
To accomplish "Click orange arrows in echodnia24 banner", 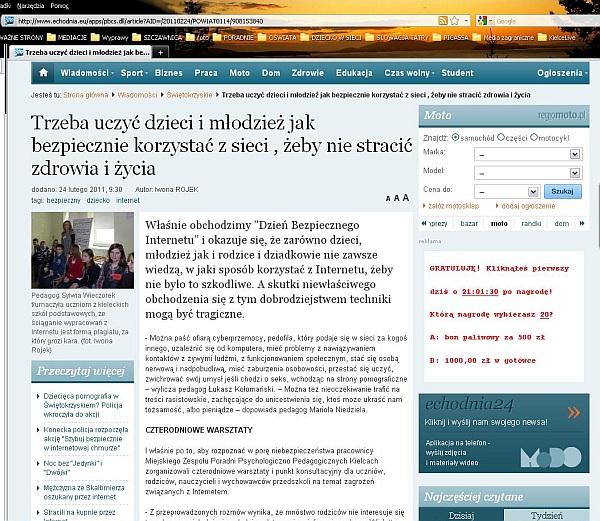I will pyautogui.click(x=574, y=412).
